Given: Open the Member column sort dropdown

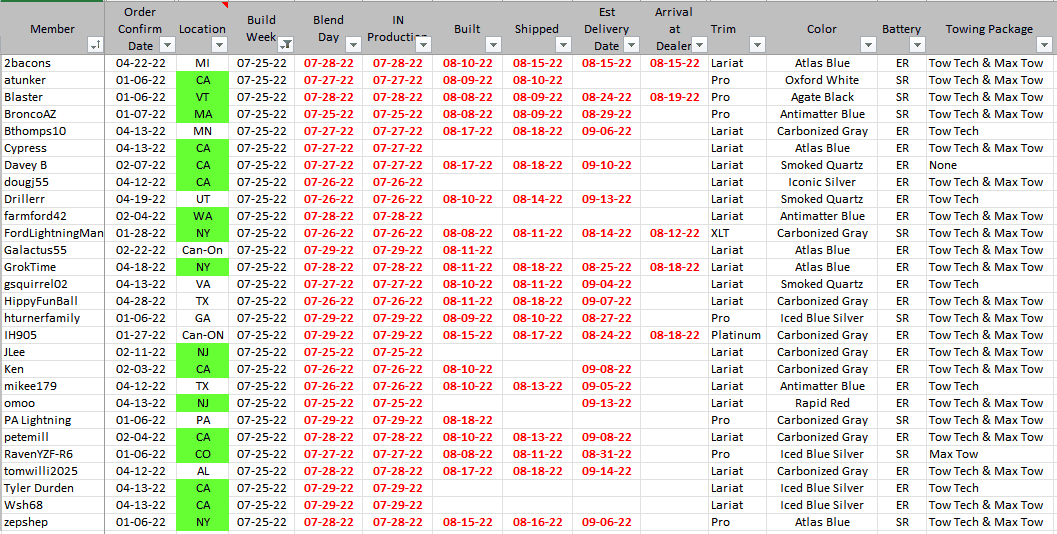Looking at the screenshot, I should 95,45.
